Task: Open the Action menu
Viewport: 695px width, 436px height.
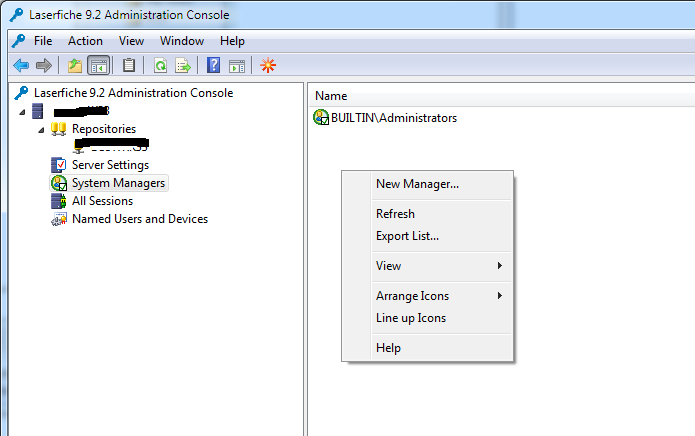Action: [x=85, y=41]
